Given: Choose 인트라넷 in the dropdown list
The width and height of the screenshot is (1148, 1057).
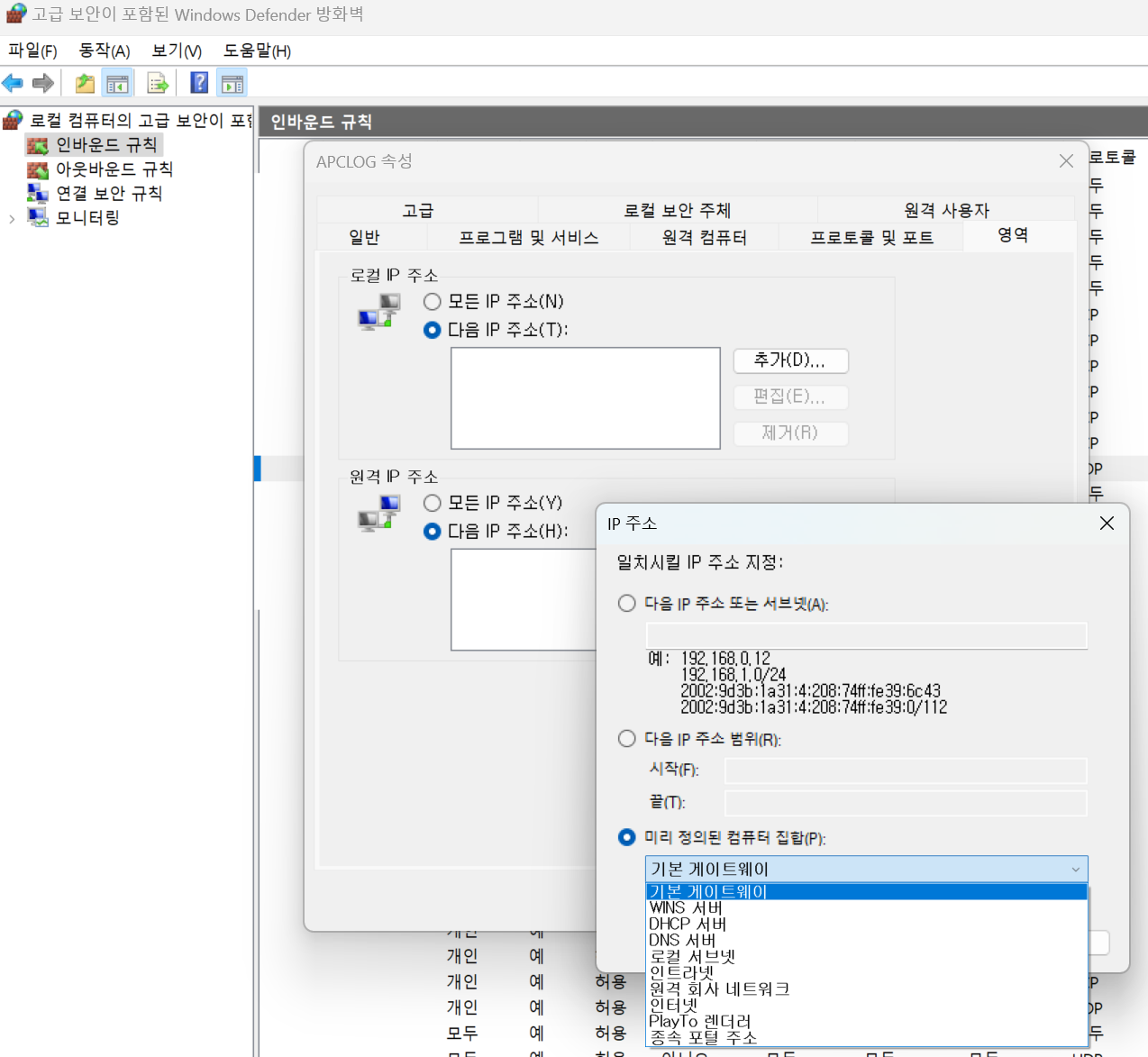Looking at the screenshot, I should coord(867,973).
